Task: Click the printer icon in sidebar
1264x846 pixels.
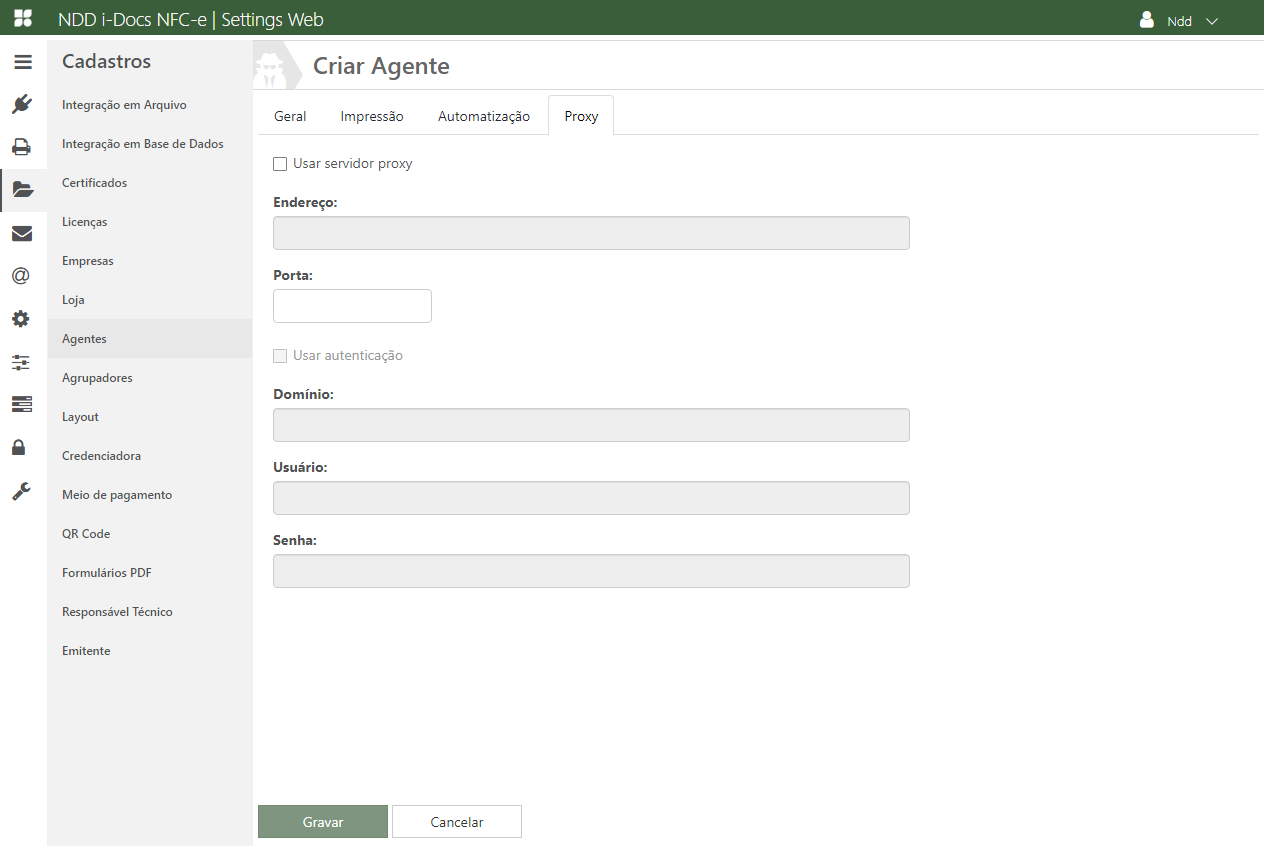Action: [22, 147]
